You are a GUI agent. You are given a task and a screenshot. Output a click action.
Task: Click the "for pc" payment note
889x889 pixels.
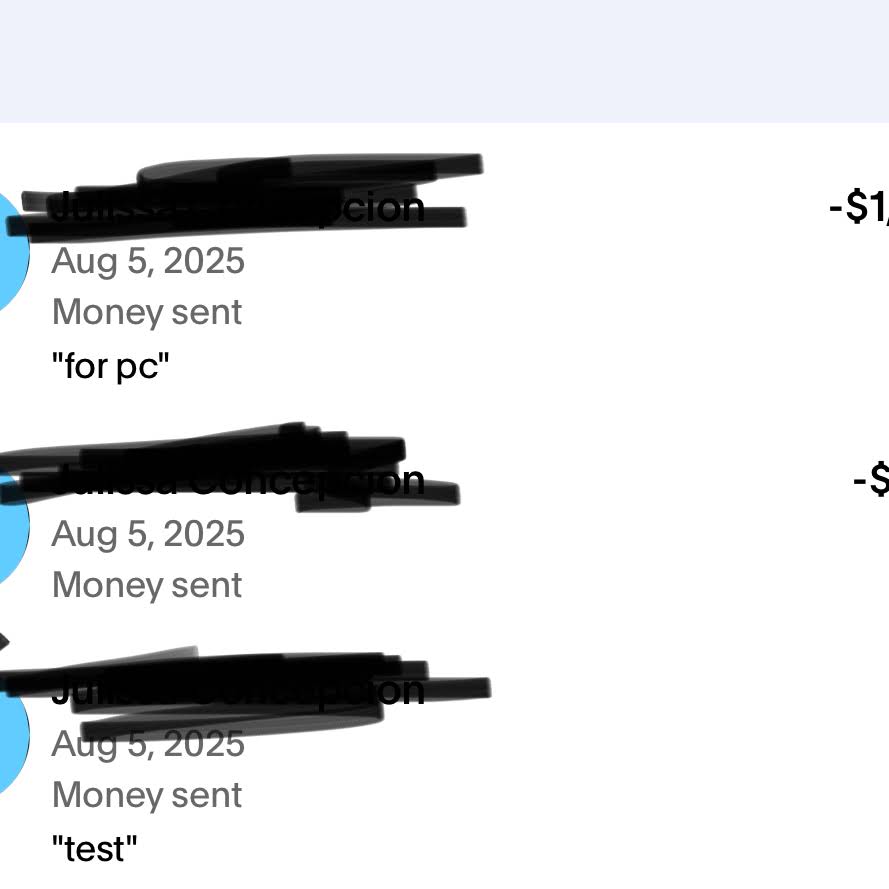click(x=111, y=367)
